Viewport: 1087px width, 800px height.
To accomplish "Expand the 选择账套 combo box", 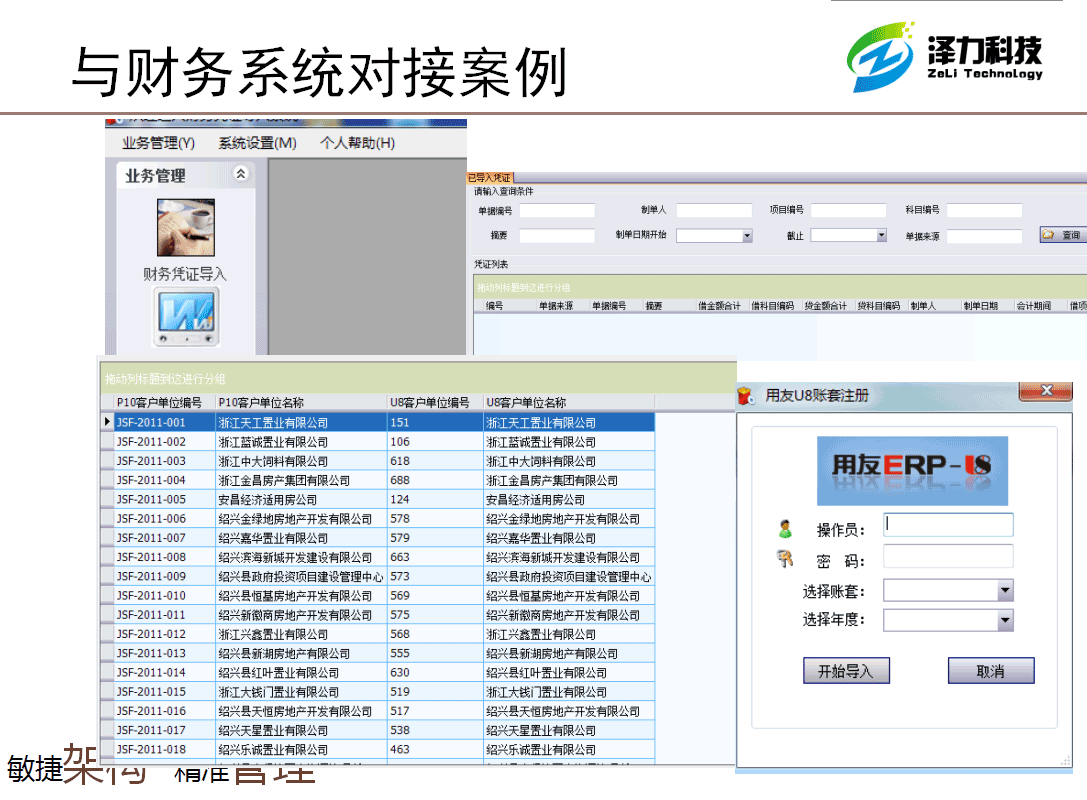I will tap(1005, 591).
